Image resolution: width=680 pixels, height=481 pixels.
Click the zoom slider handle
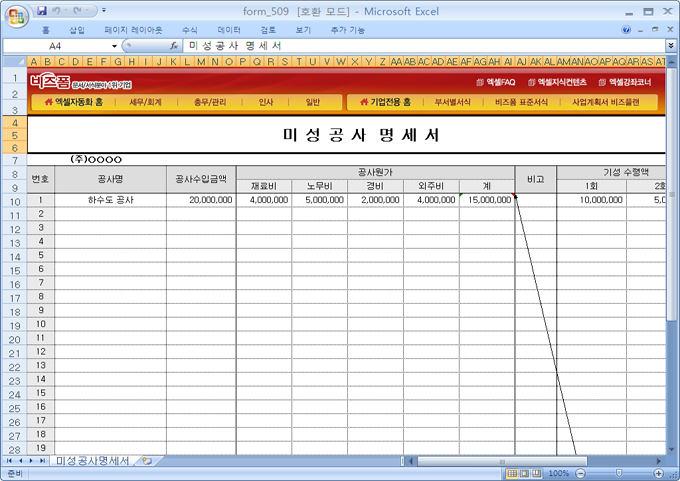click(617, 473)
